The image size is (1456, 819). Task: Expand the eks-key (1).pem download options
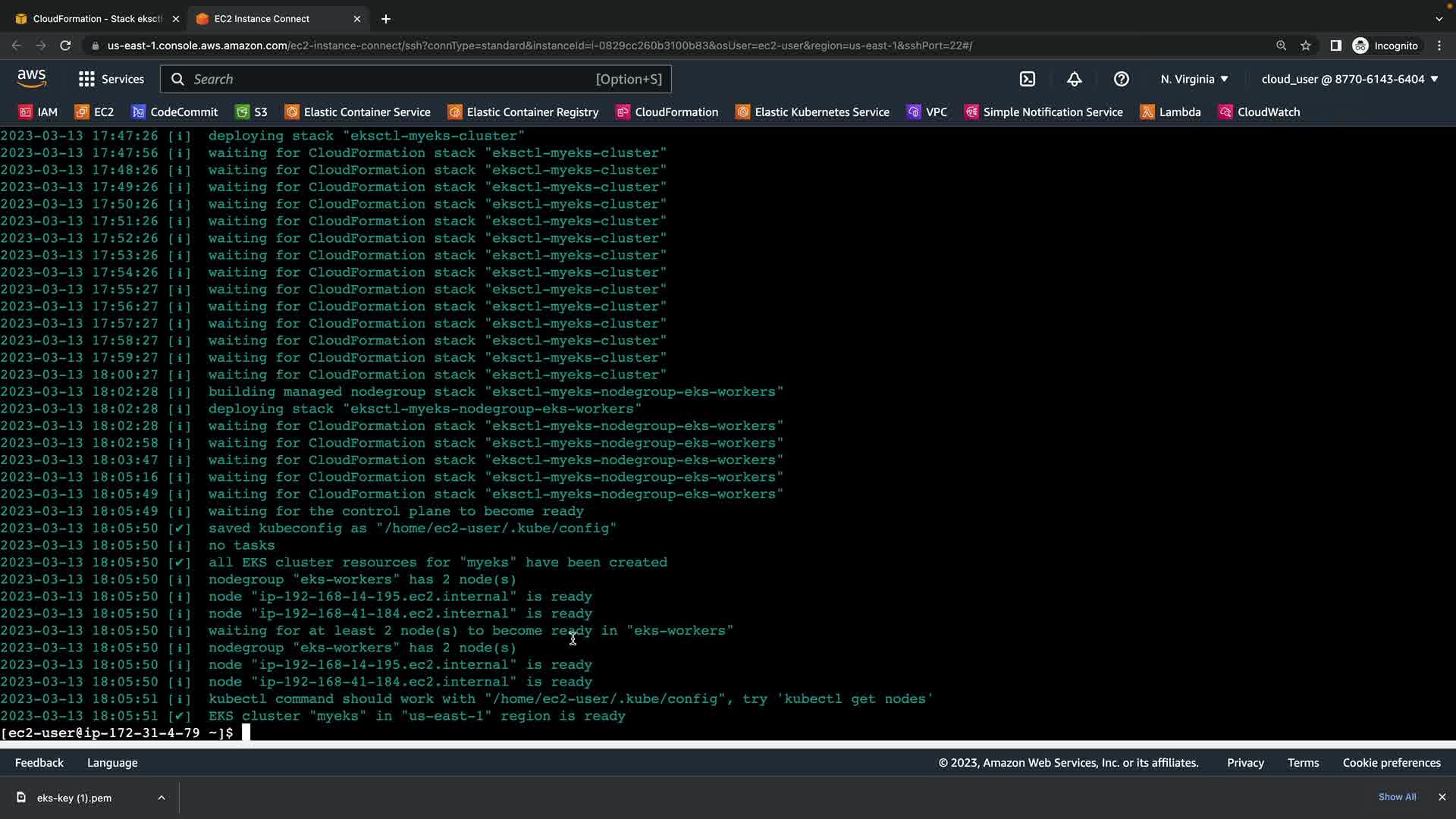coord(162,798)
